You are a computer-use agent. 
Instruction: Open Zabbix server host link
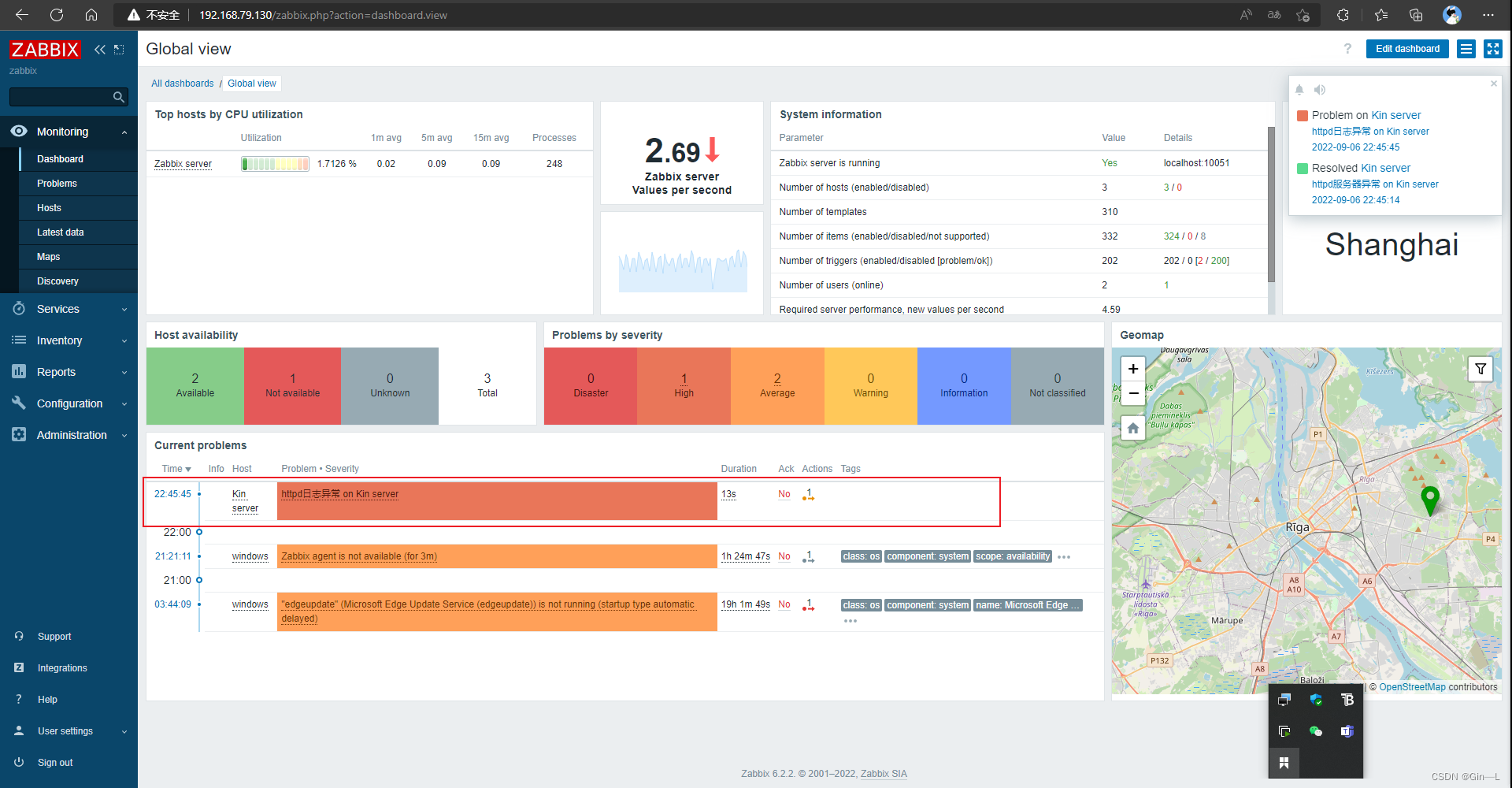(183, 164)
